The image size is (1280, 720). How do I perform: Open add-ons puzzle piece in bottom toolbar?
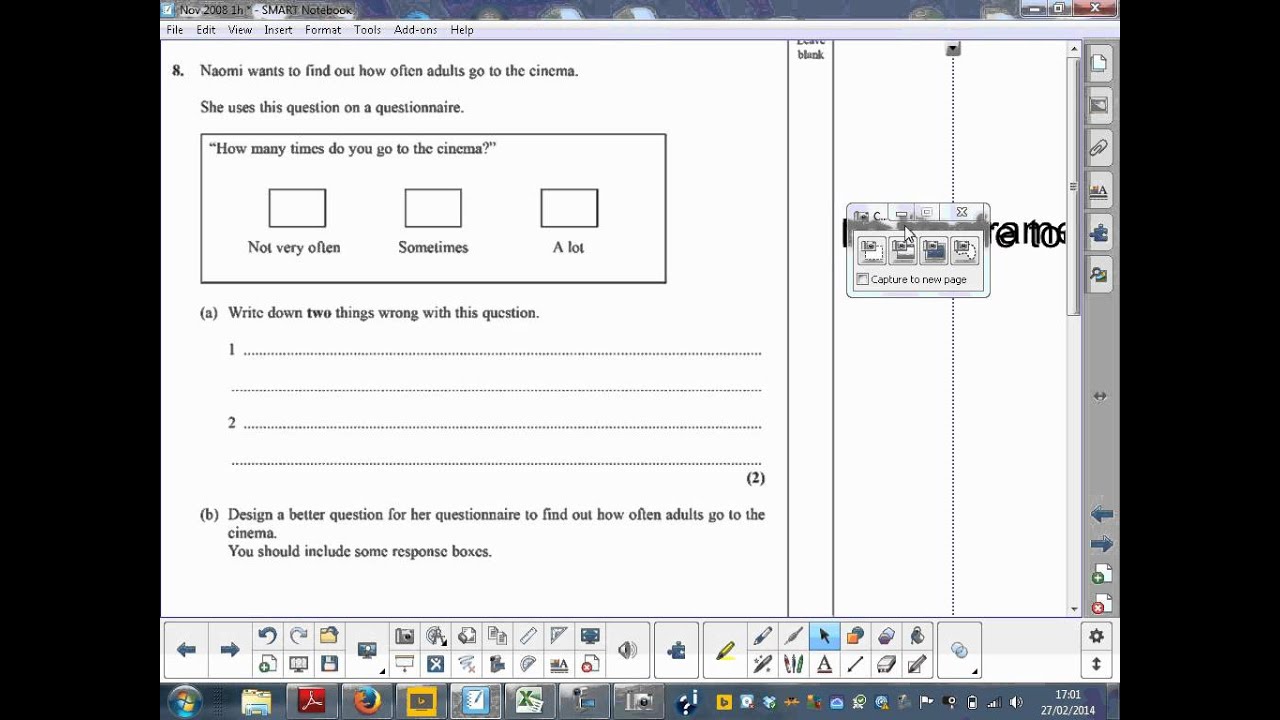coord(677,650)
